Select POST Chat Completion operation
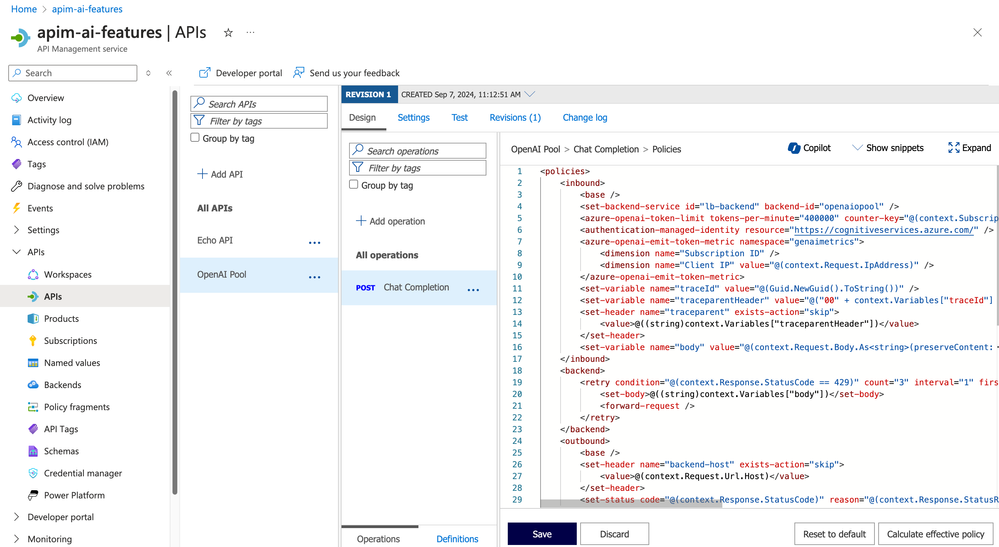Image resolution: width=999 pixels, height=547 pixels. point(419,288)
